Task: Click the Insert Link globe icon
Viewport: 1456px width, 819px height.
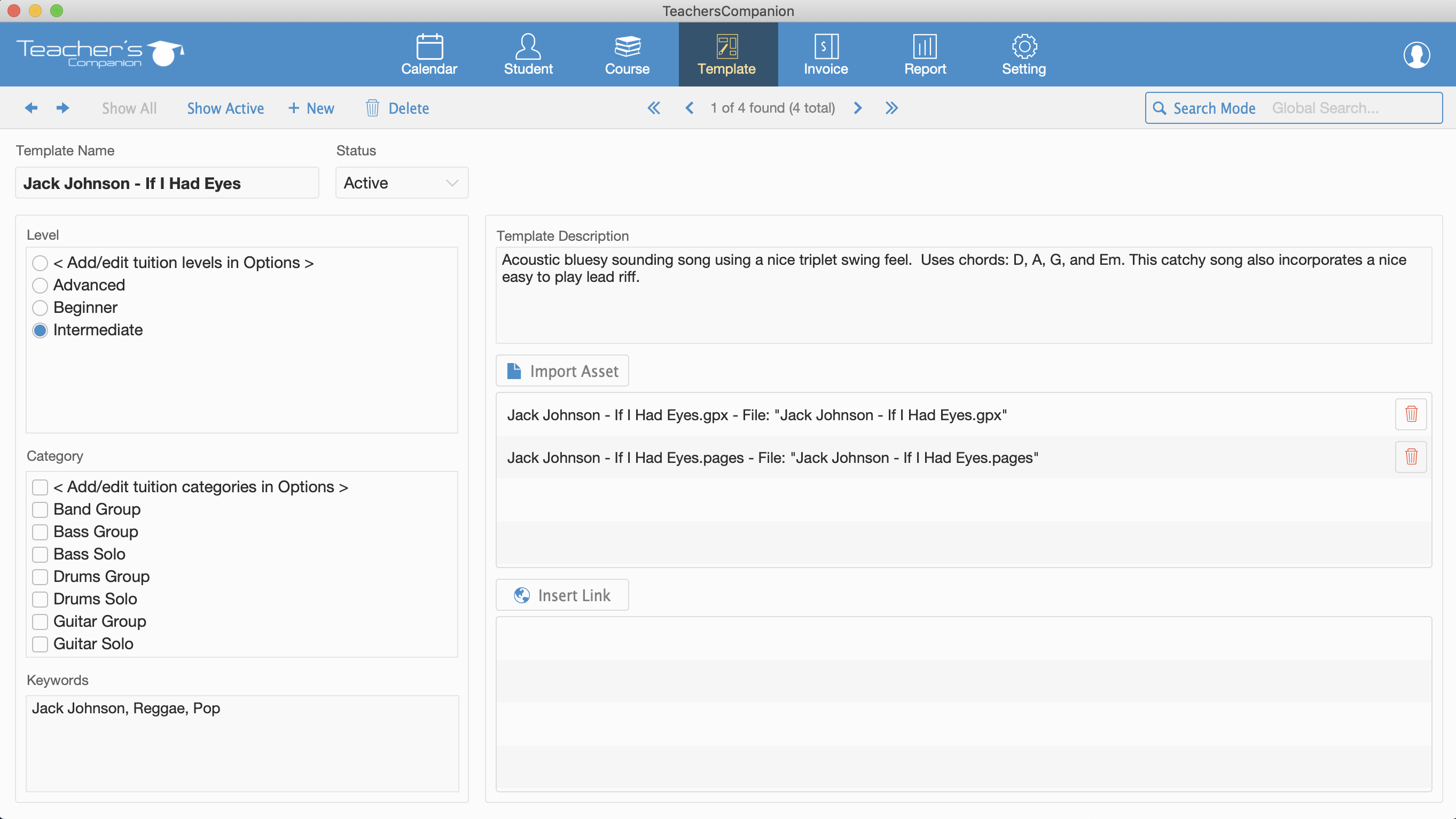Action: (522, 595)
